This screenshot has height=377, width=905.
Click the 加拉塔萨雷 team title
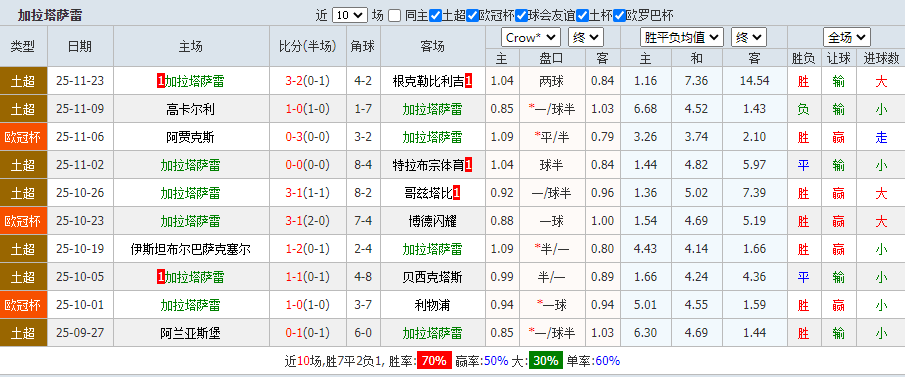49,16
